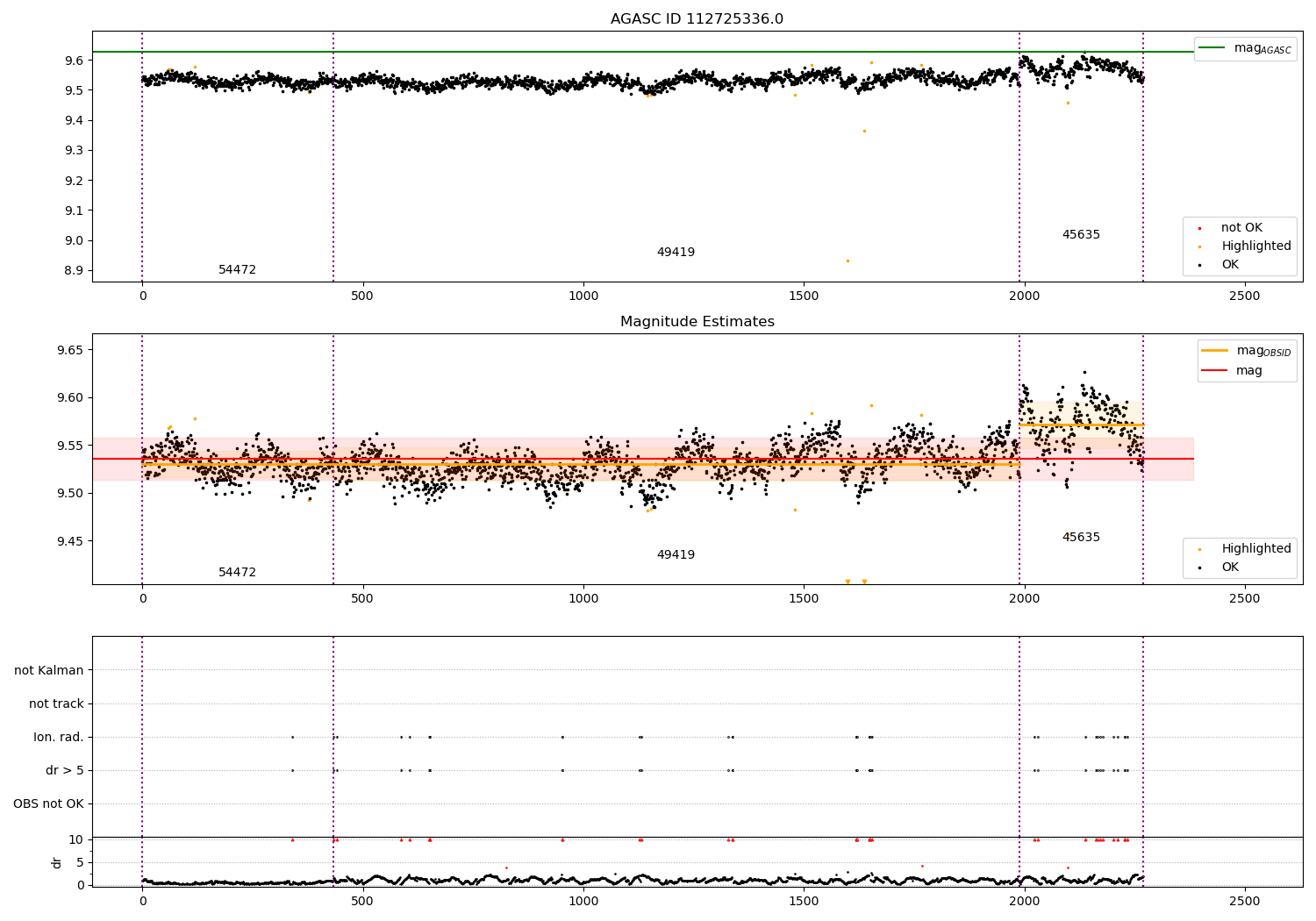Click x-tick 2000 under the bottom plot

click(1024, 901)
